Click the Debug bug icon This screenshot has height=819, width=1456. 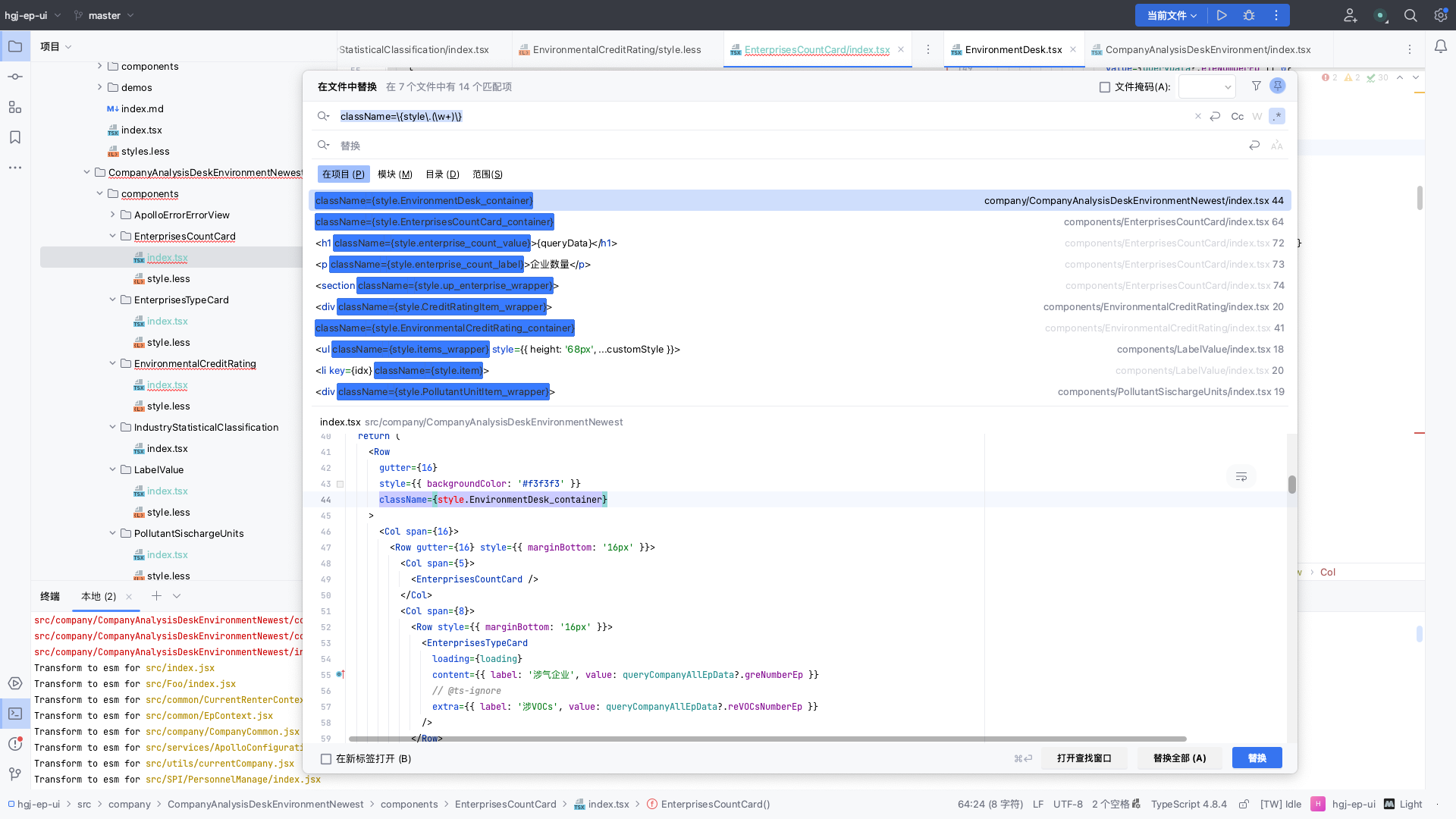[1249, 15]
